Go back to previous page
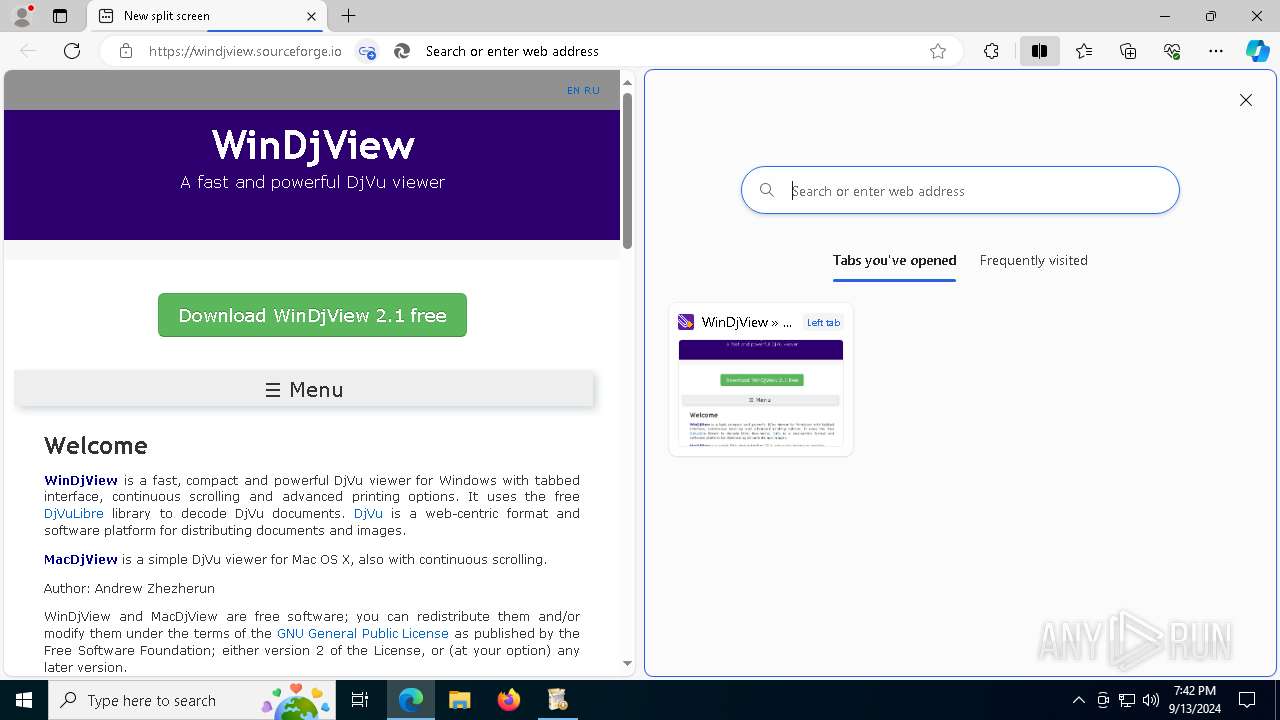Image resolution: width=1280 pixels, height=720 pixels. point(28,51)
